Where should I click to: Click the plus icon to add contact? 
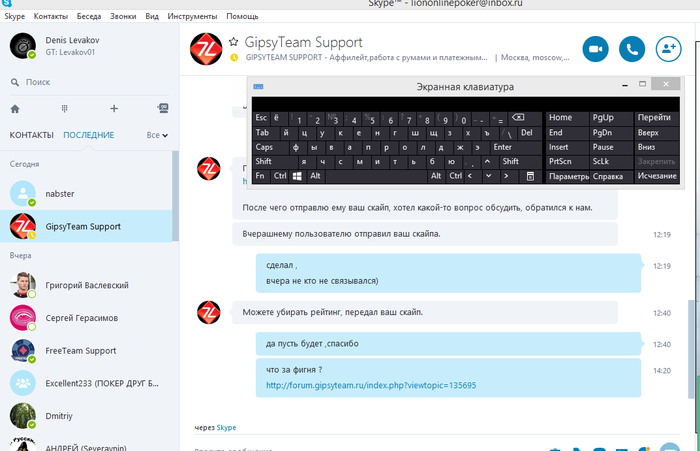114,109
